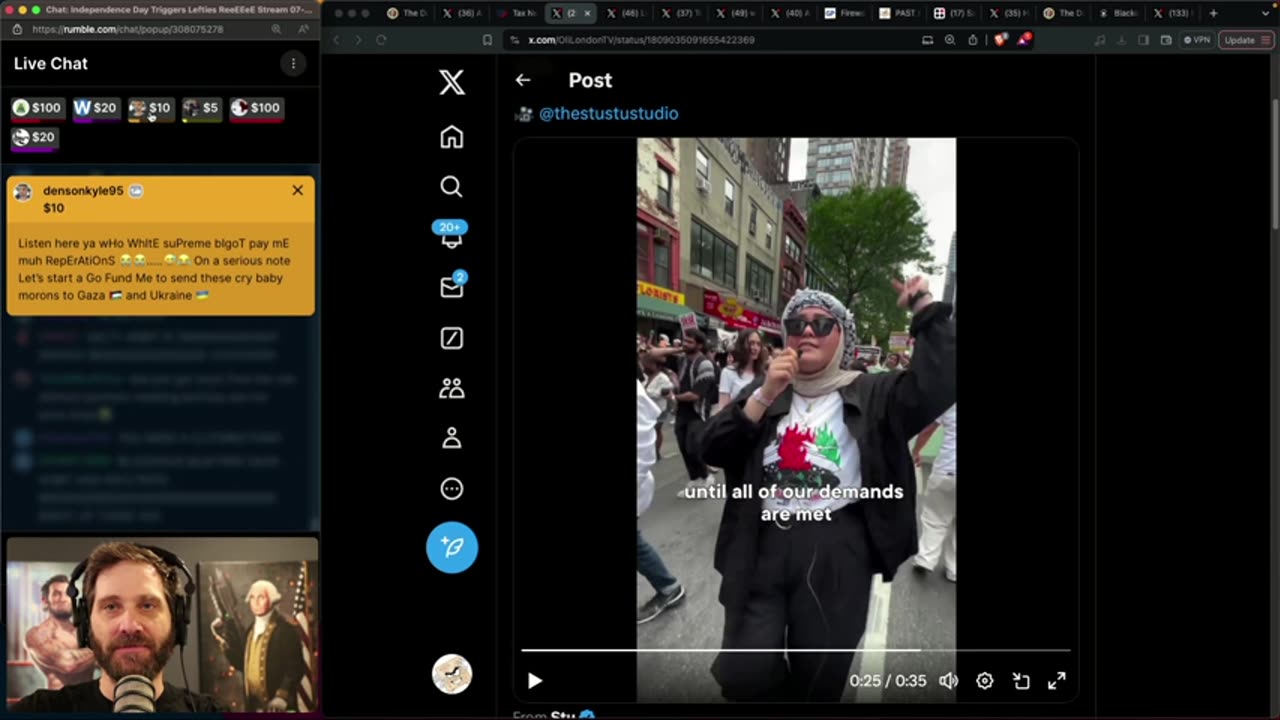Dismiss the densonkyle95 $10 rant message
This screenshot has width=1280, height=720.
tap(297, 190)
